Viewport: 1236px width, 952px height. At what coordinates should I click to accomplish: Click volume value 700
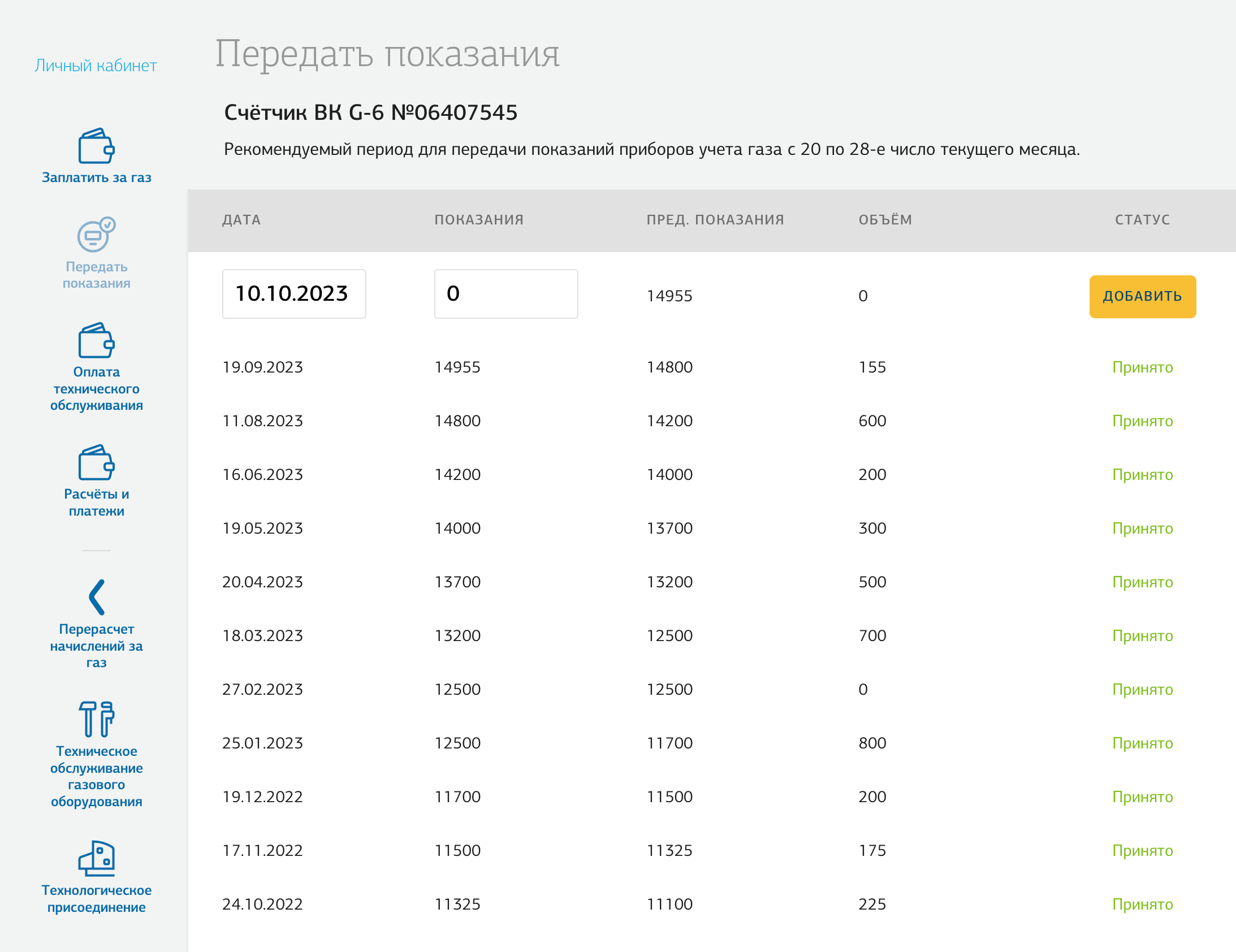coord(872,636)
